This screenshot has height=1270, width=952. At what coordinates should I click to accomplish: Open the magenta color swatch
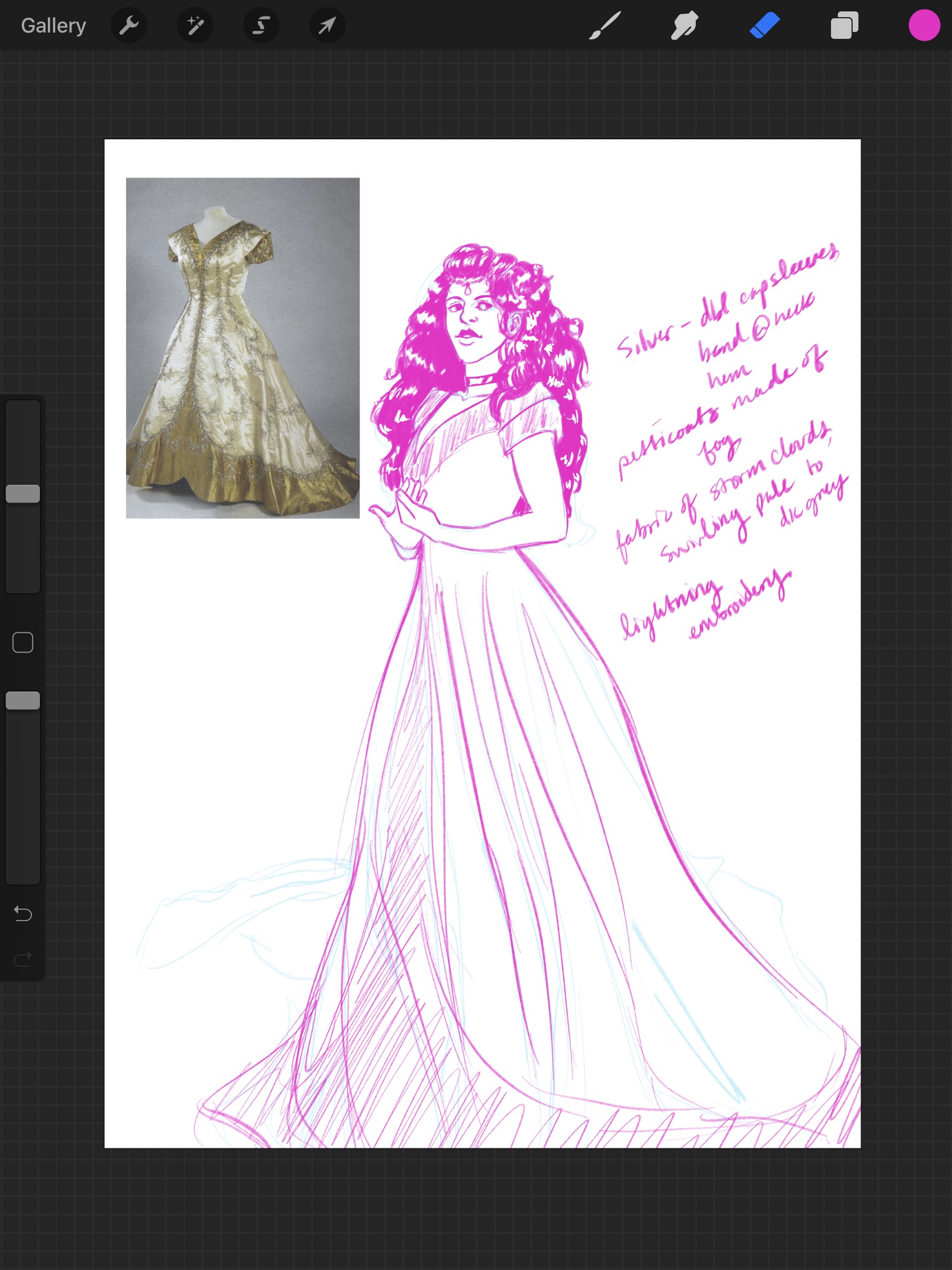(x=924, y=26)
